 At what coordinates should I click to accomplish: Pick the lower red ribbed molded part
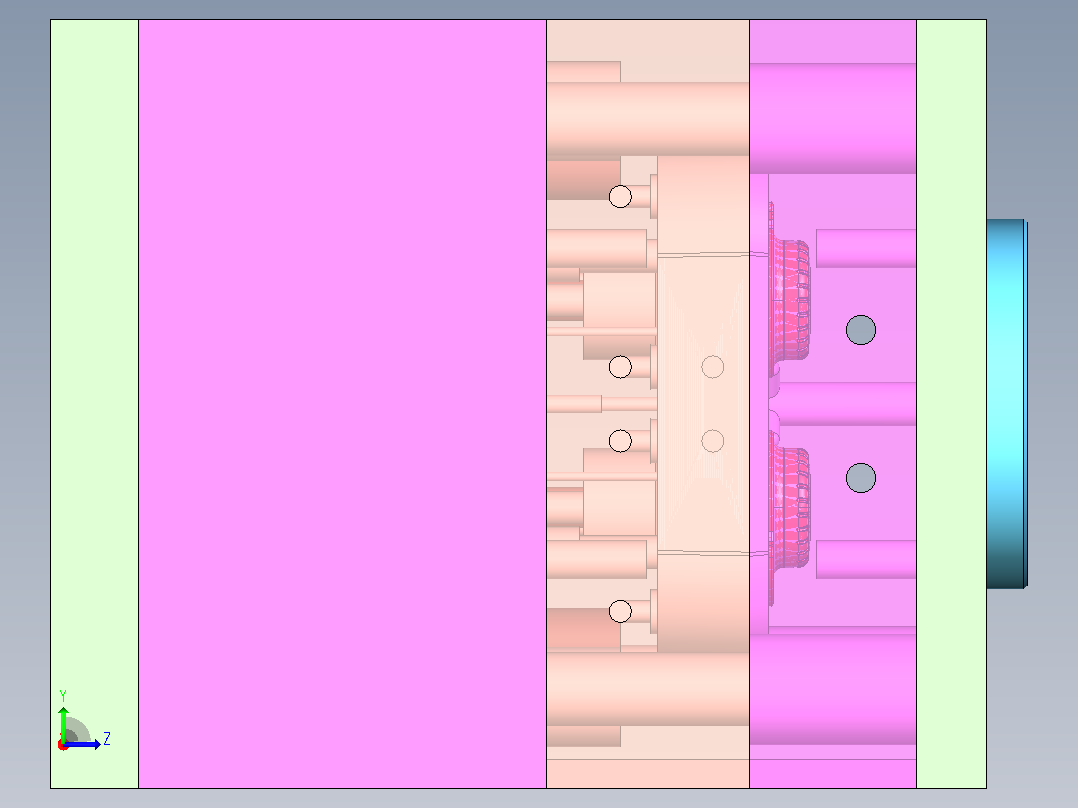790,507
